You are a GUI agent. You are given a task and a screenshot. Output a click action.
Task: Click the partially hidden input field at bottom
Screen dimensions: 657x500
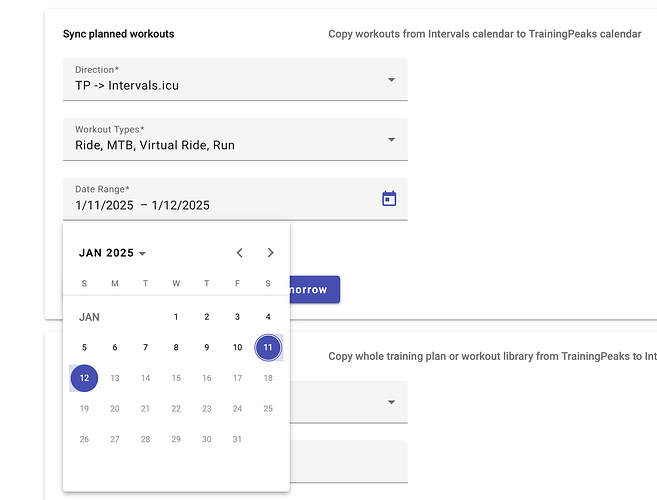click(349, 461)
